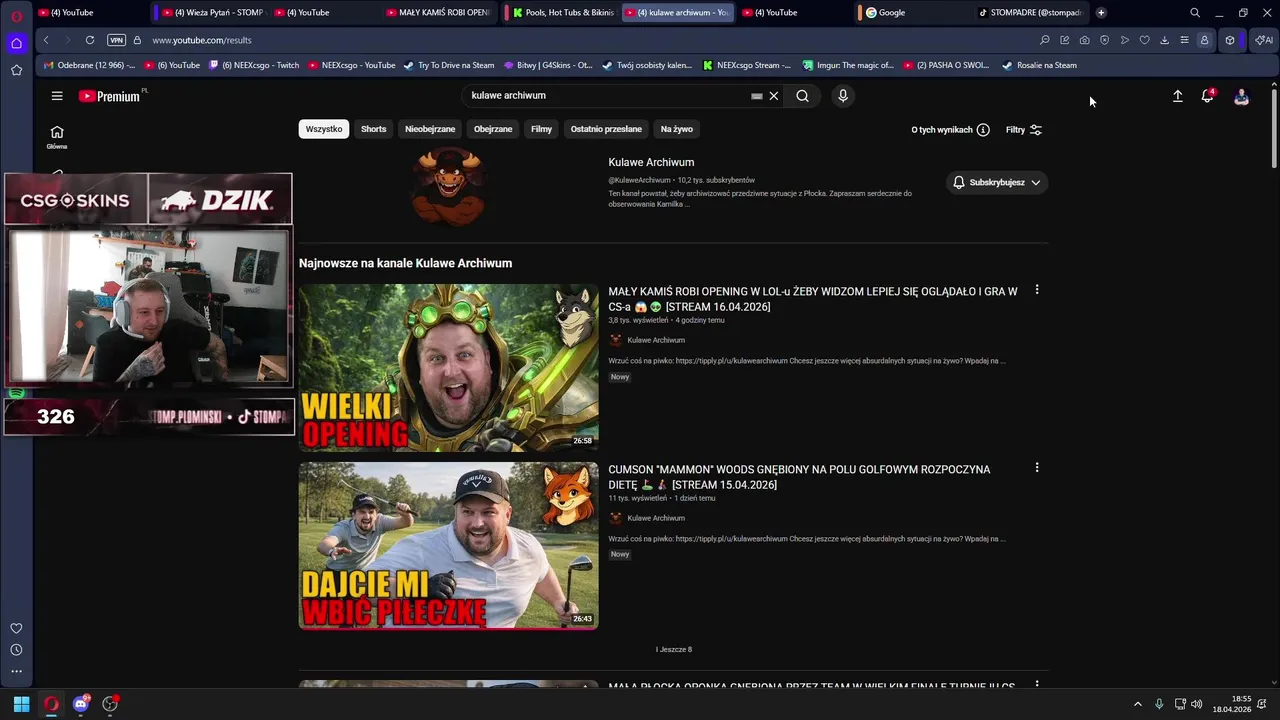Open O tych wynikach info
This screenshot has width=1280, height=720.
click(950, 130)
